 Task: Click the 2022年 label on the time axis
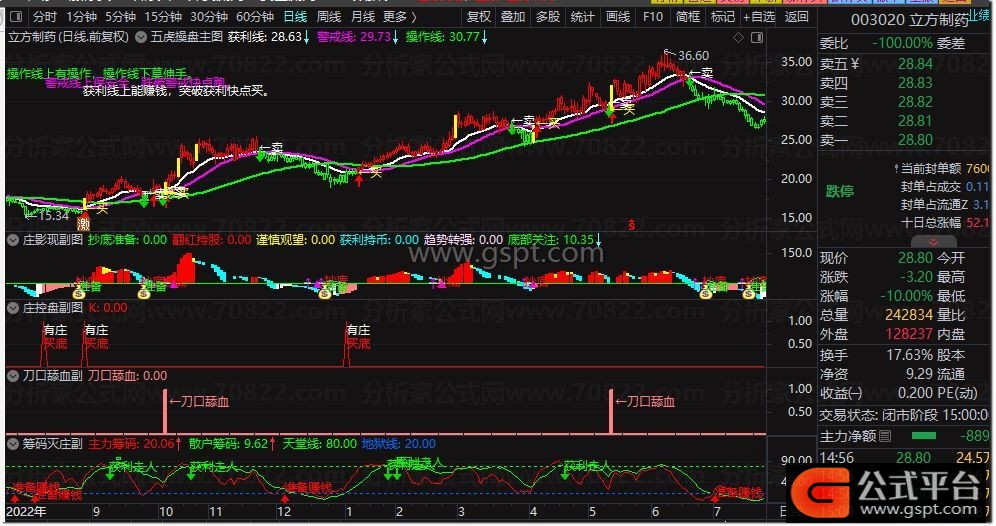pos(25,512)
